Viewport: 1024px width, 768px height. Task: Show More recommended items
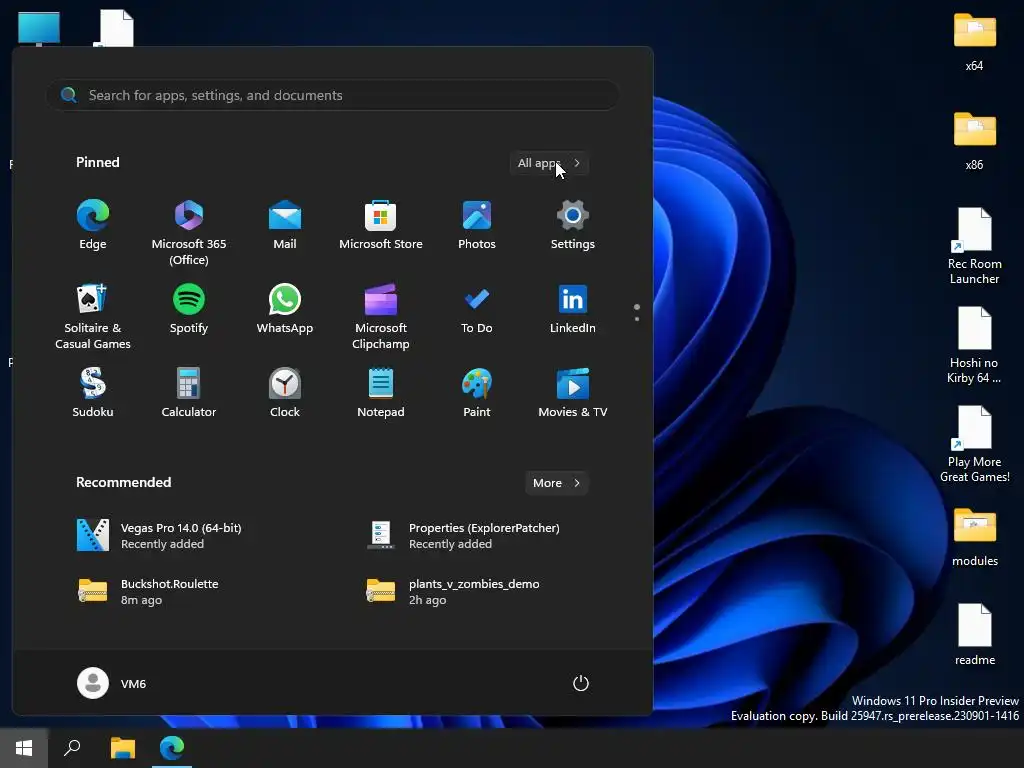point(557,483)
